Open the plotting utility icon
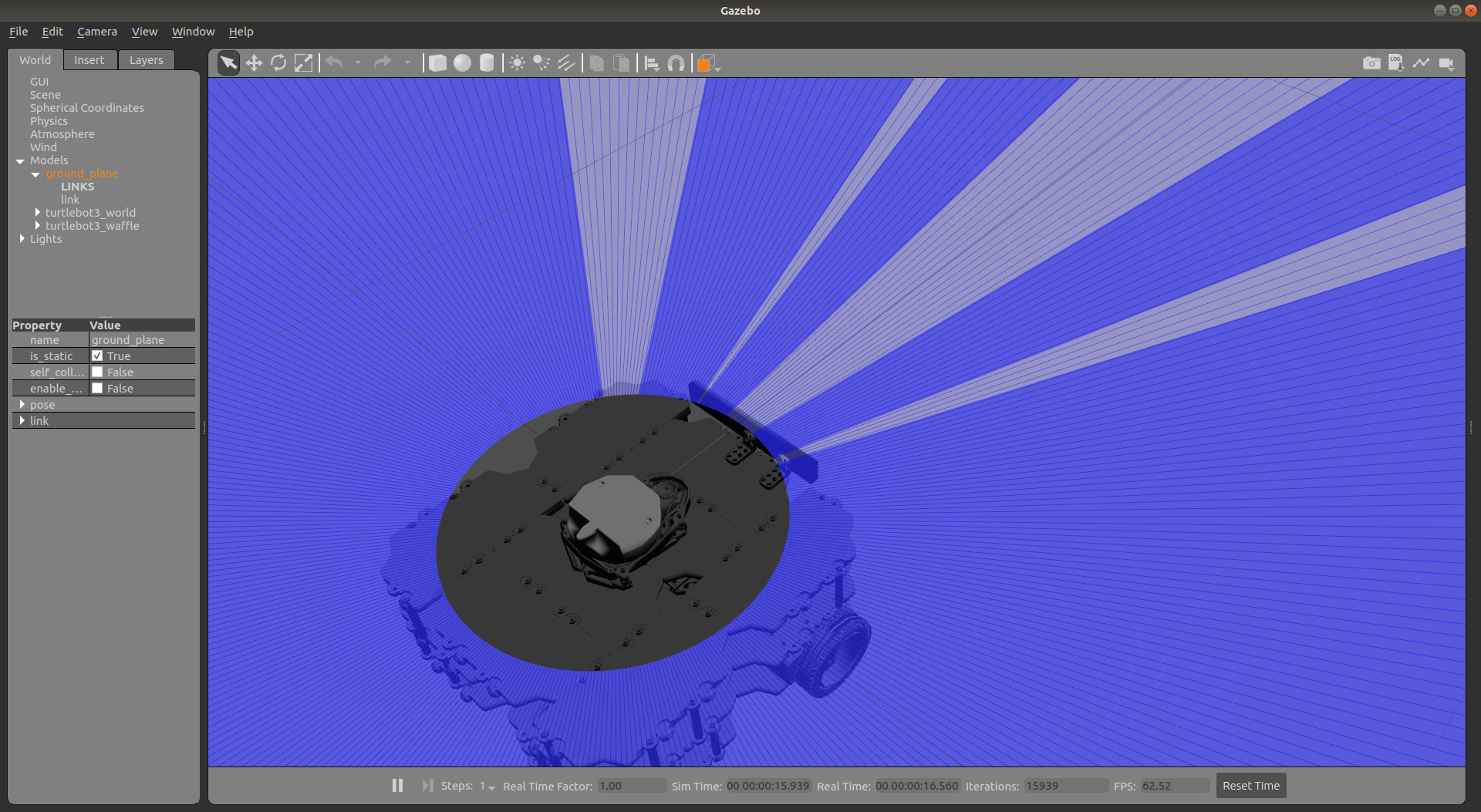 1421,63
